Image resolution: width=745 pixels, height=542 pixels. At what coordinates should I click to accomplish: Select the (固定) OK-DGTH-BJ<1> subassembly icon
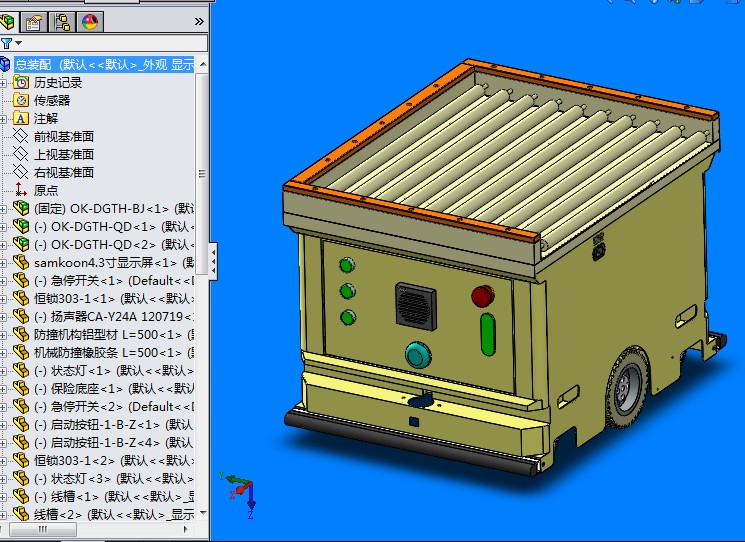pos(21,208)
